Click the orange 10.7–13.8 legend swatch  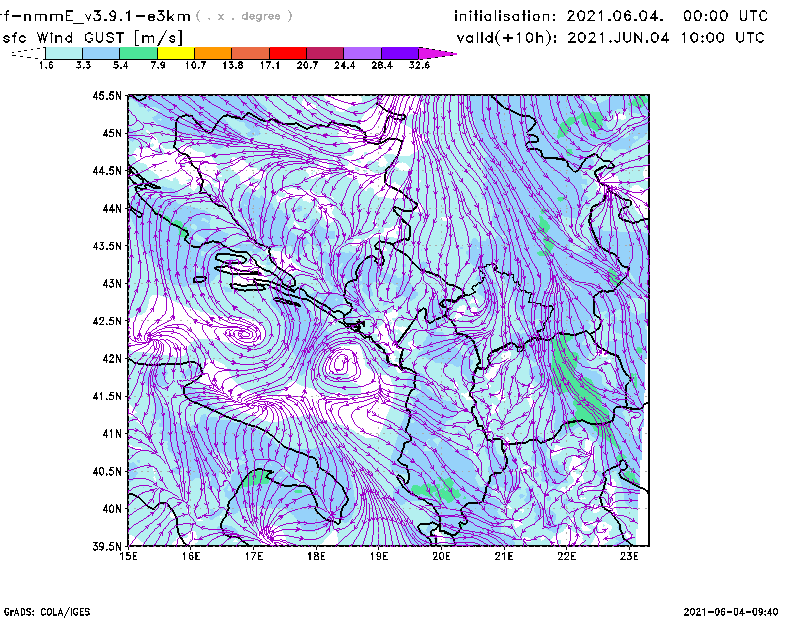click(213, 53)
